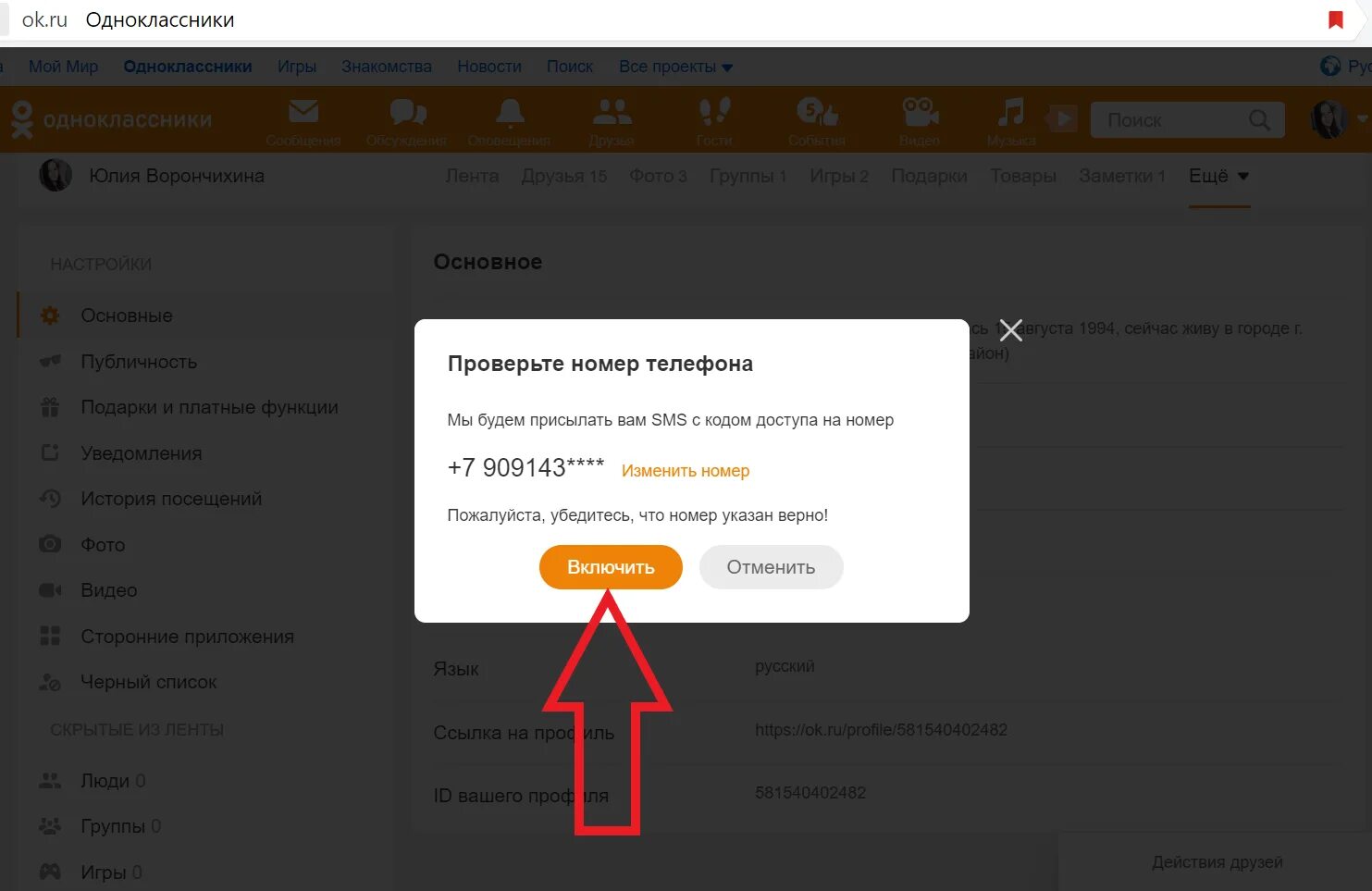Open the Друзья friends icon
1372x891 pixels.
[x=612, y=113]
